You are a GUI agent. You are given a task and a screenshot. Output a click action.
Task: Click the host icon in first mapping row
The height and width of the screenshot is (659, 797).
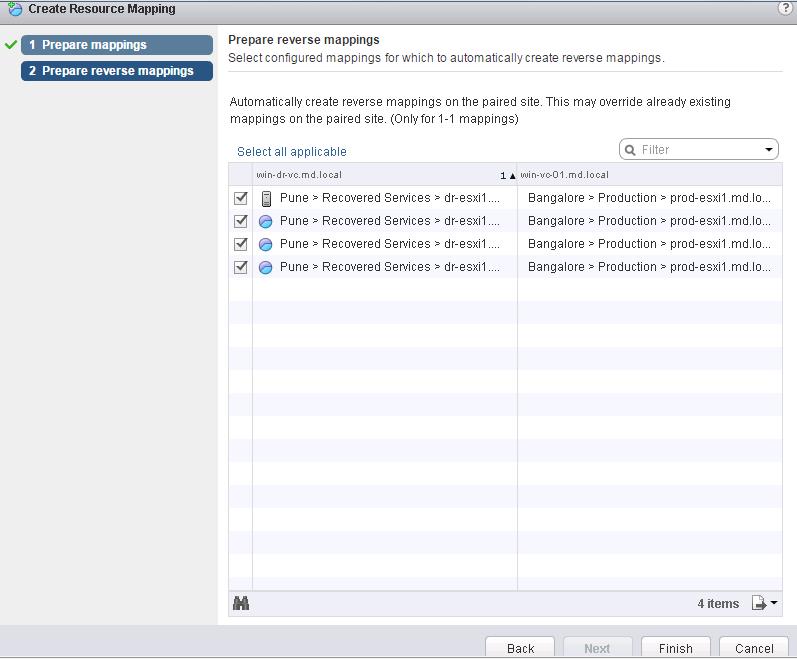[266, 198]
